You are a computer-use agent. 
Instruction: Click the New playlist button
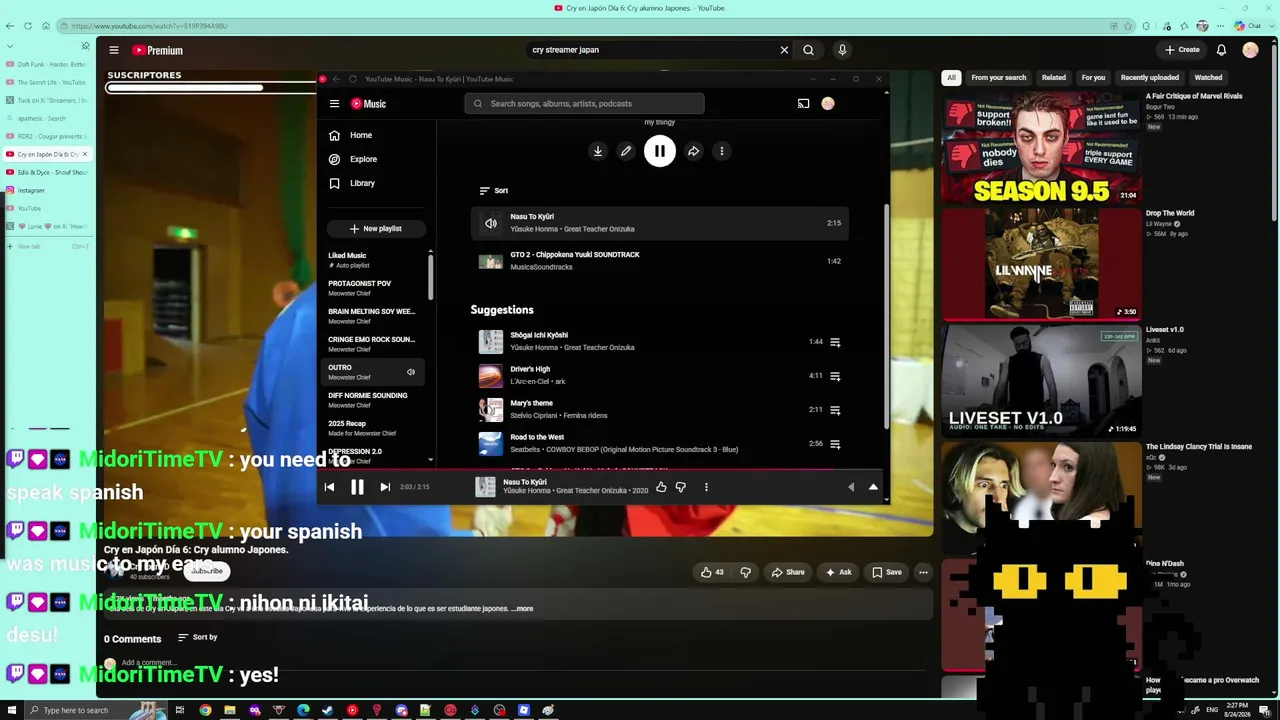[x=375, y=229]
